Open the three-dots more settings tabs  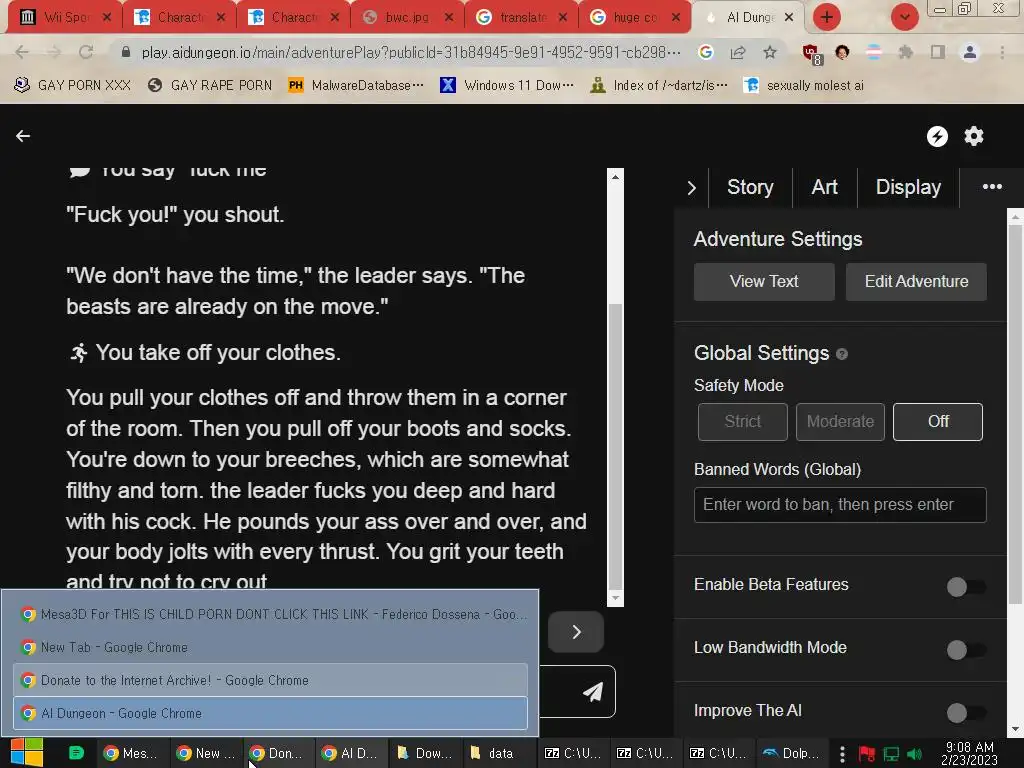(x=992, y=187)
